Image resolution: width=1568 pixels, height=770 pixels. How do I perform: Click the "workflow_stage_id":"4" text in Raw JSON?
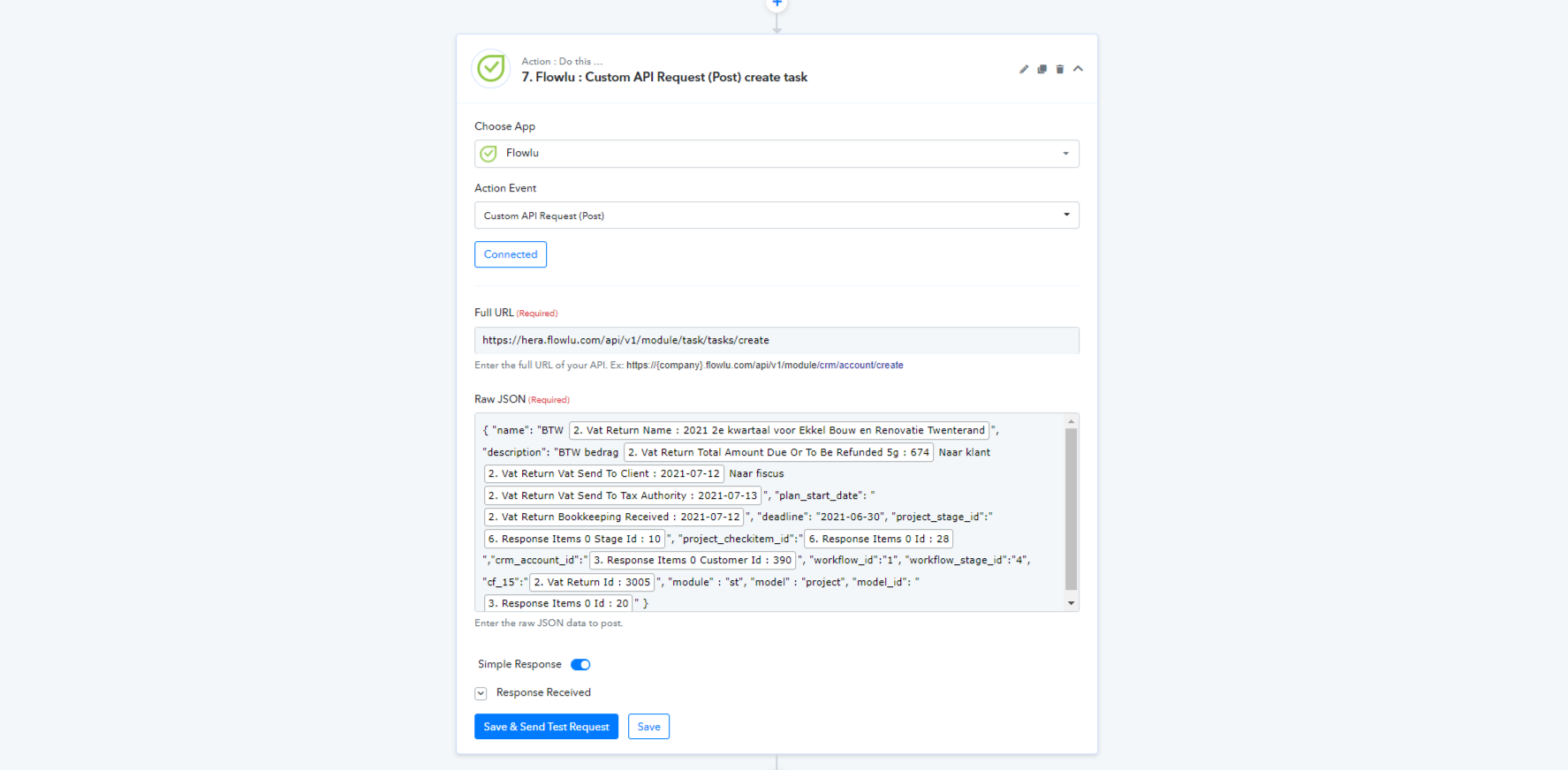point(966,561)
